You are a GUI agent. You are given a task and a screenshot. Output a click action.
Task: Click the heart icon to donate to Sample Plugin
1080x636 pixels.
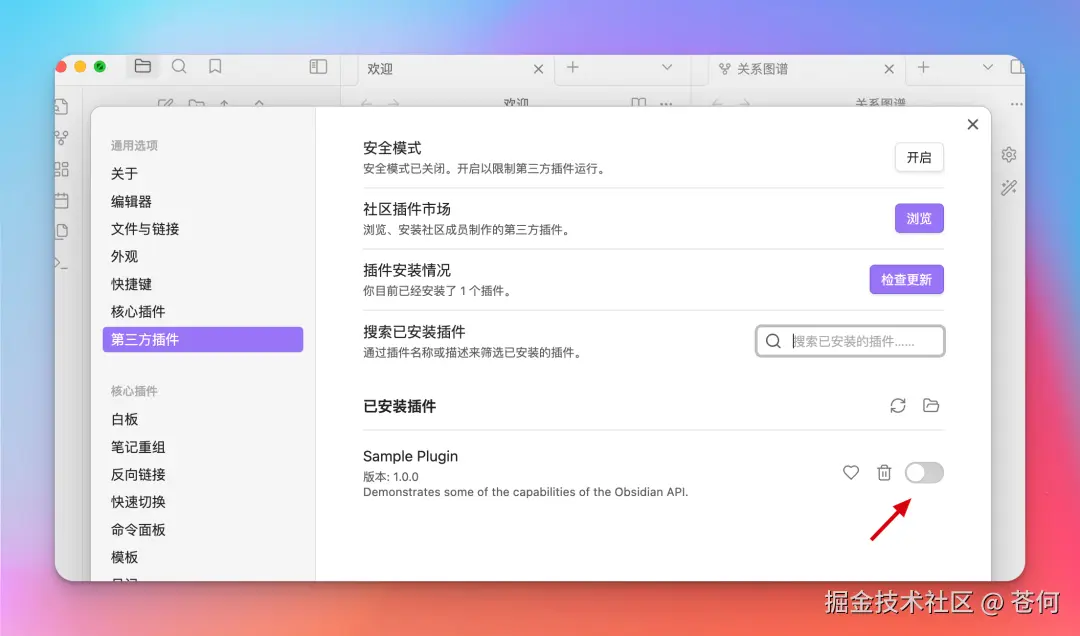click(x=850, y=472)
